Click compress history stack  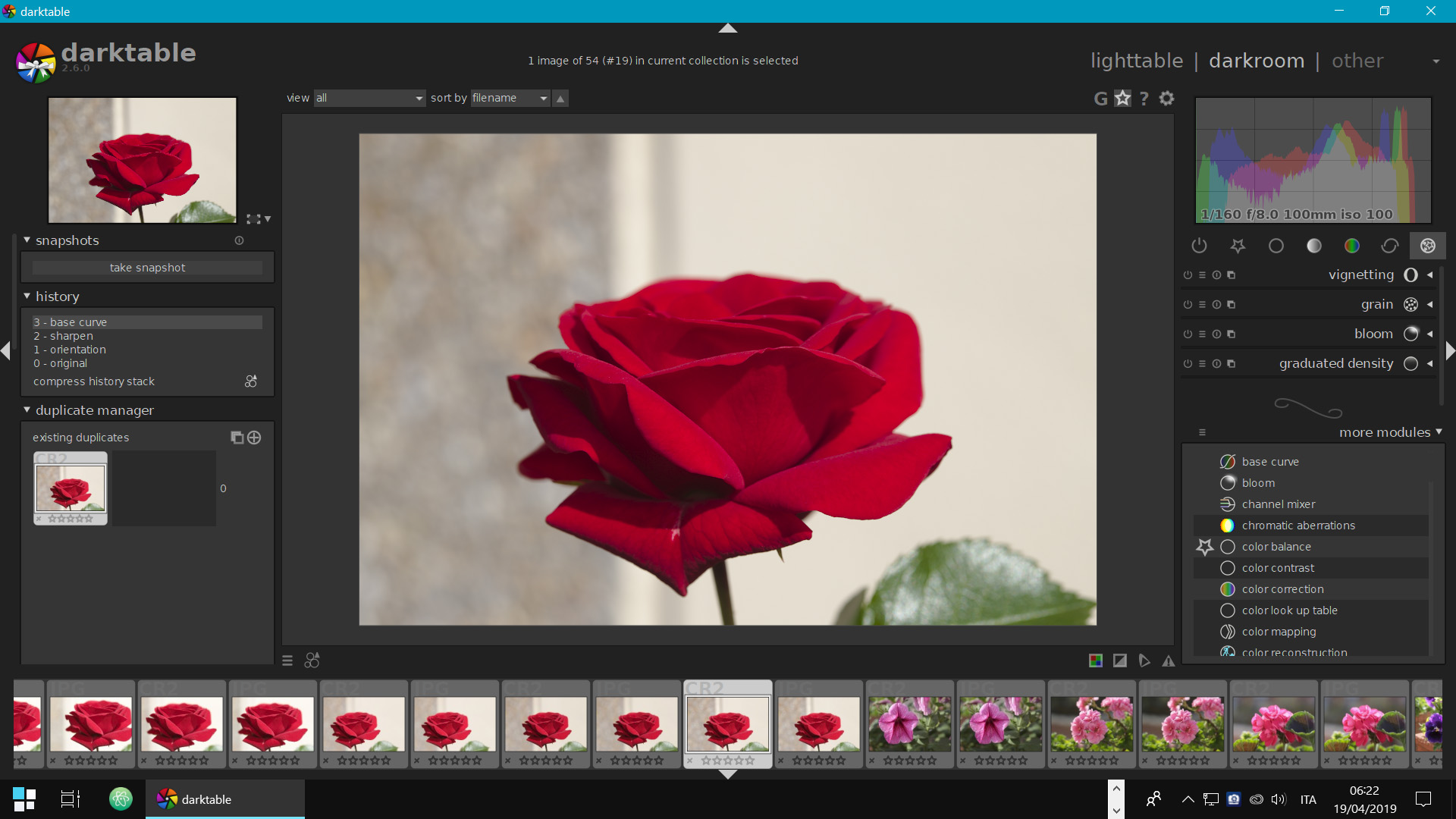click(x=94, y=381)
